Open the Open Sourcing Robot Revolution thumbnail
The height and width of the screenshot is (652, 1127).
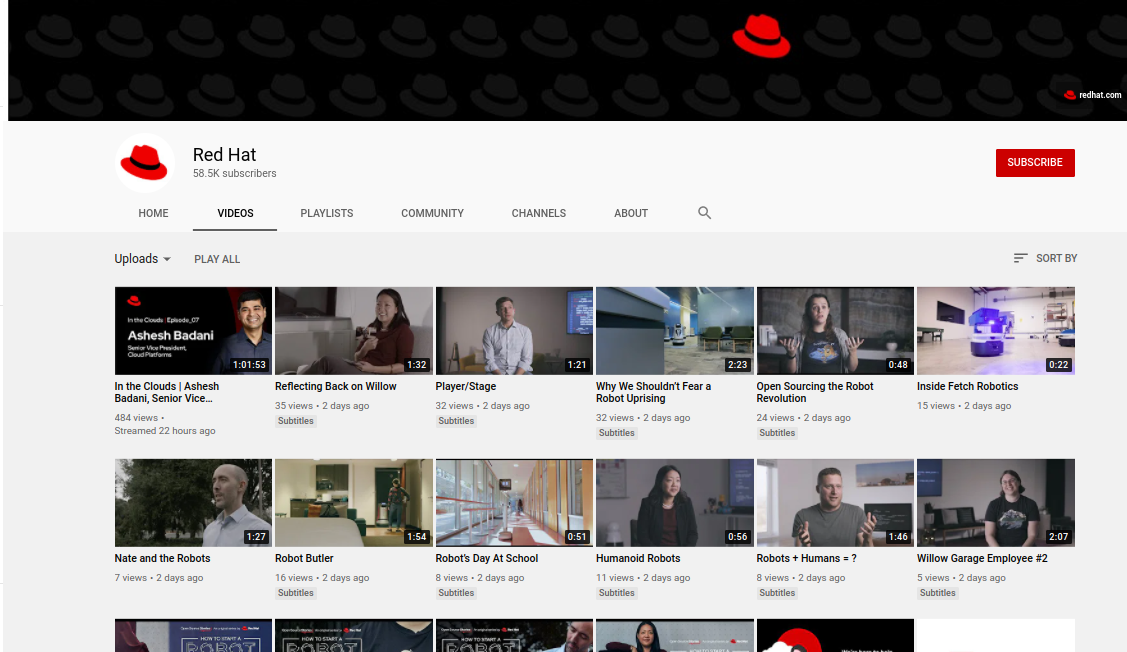(x=835, y=331)
